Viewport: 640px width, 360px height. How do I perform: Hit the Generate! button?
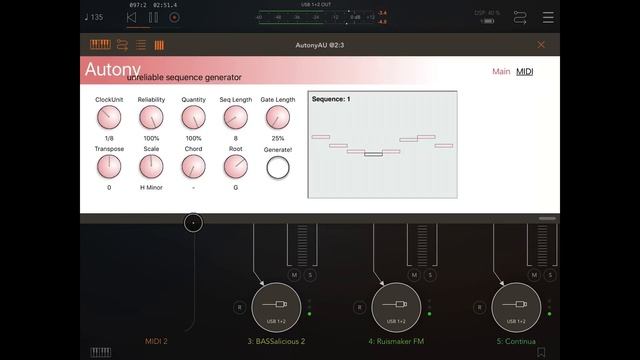(278, 168)
